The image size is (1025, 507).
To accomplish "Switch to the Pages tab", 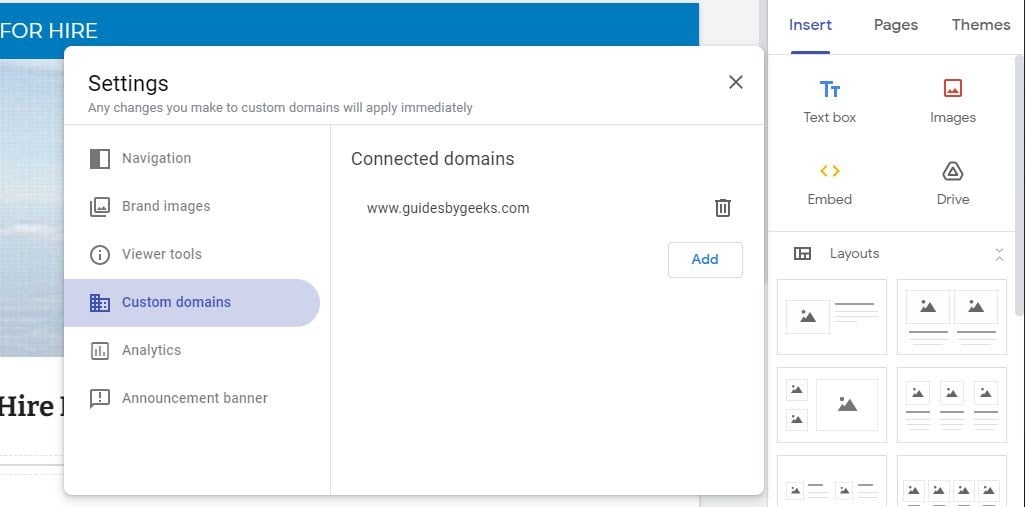I will point(895,25).
